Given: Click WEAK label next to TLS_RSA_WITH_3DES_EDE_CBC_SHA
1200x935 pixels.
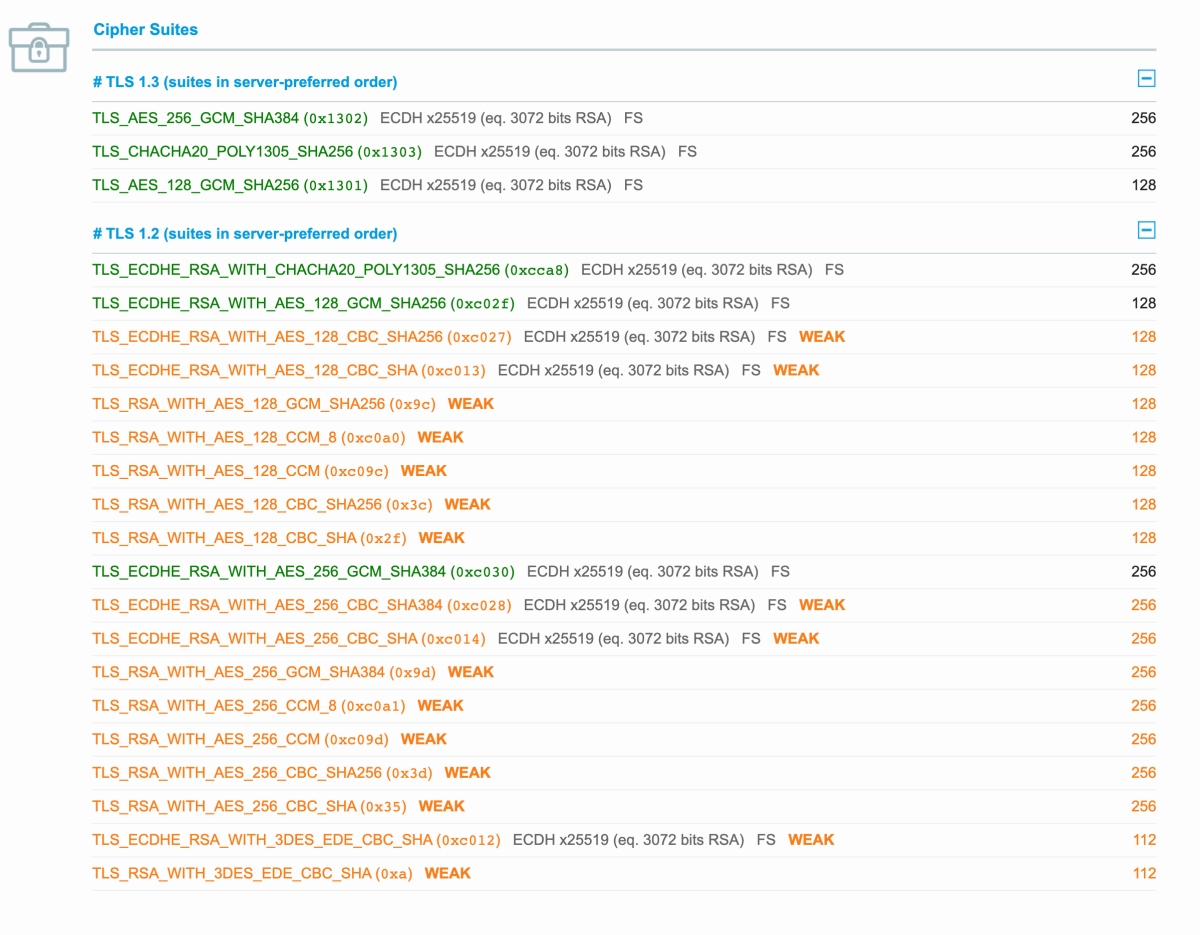Looking at the screenshot, I should pos(447,874).
